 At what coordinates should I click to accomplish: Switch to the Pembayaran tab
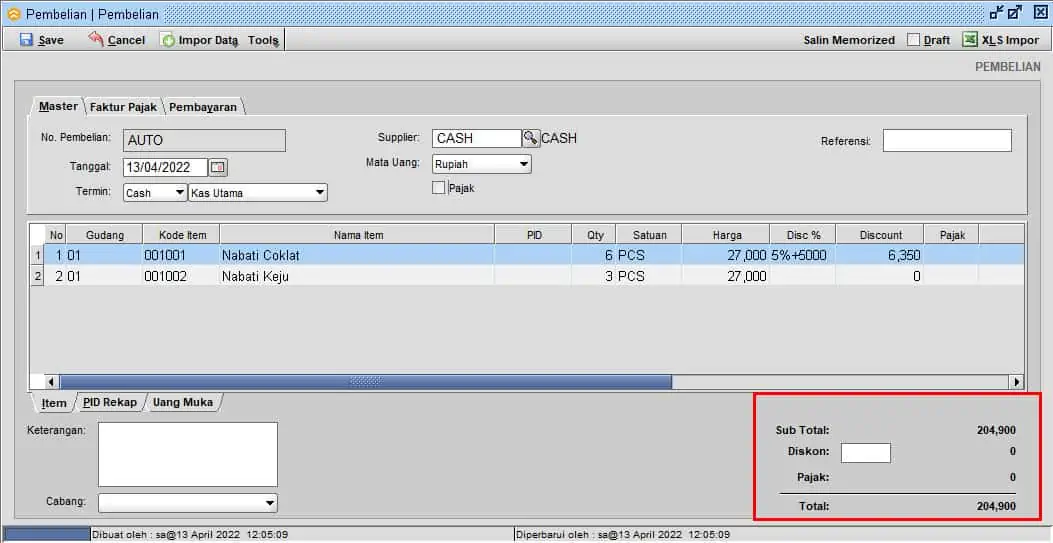click(x=203, y=107)
